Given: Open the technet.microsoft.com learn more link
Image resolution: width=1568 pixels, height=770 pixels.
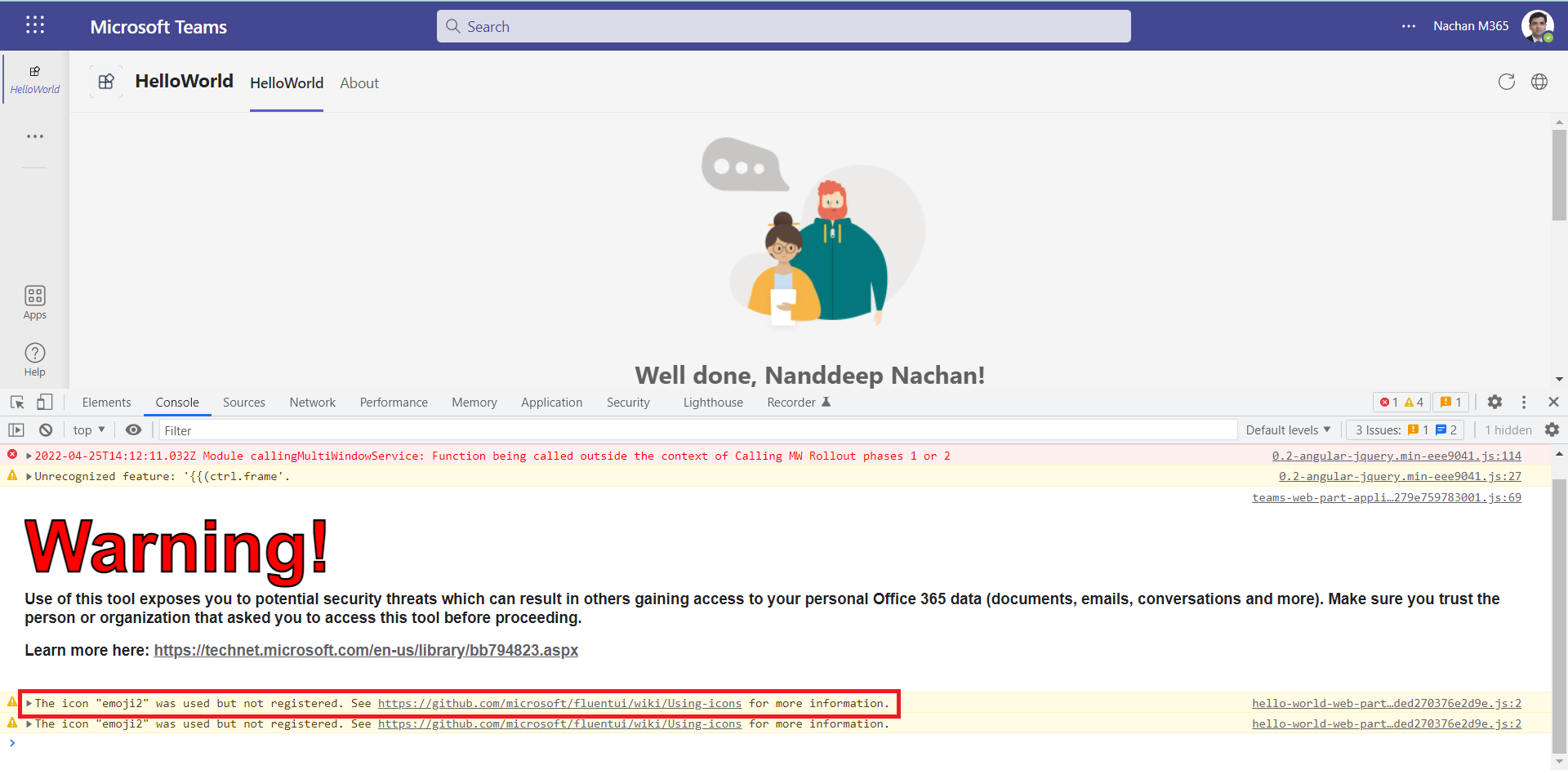Looking at the screenshot, I should click(x=366, y=651).
